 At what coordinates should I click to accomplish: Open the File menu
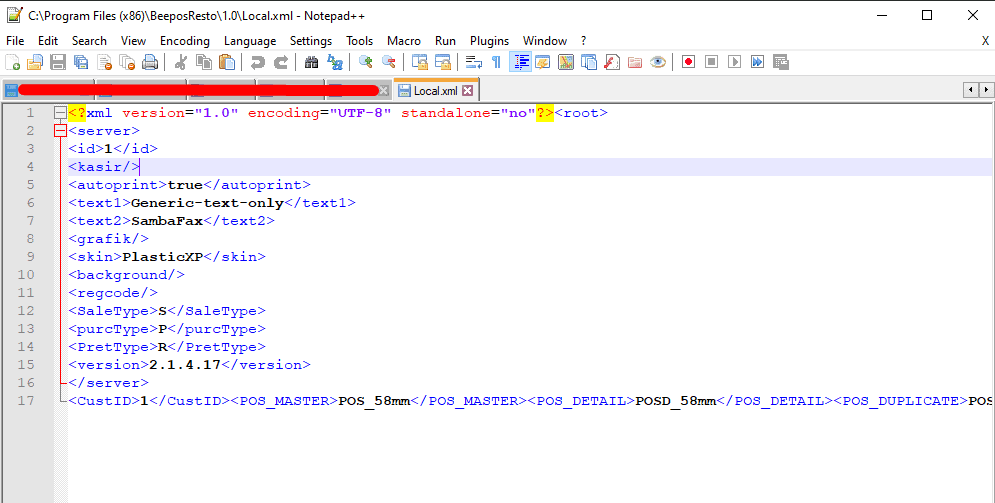(15, 41)
